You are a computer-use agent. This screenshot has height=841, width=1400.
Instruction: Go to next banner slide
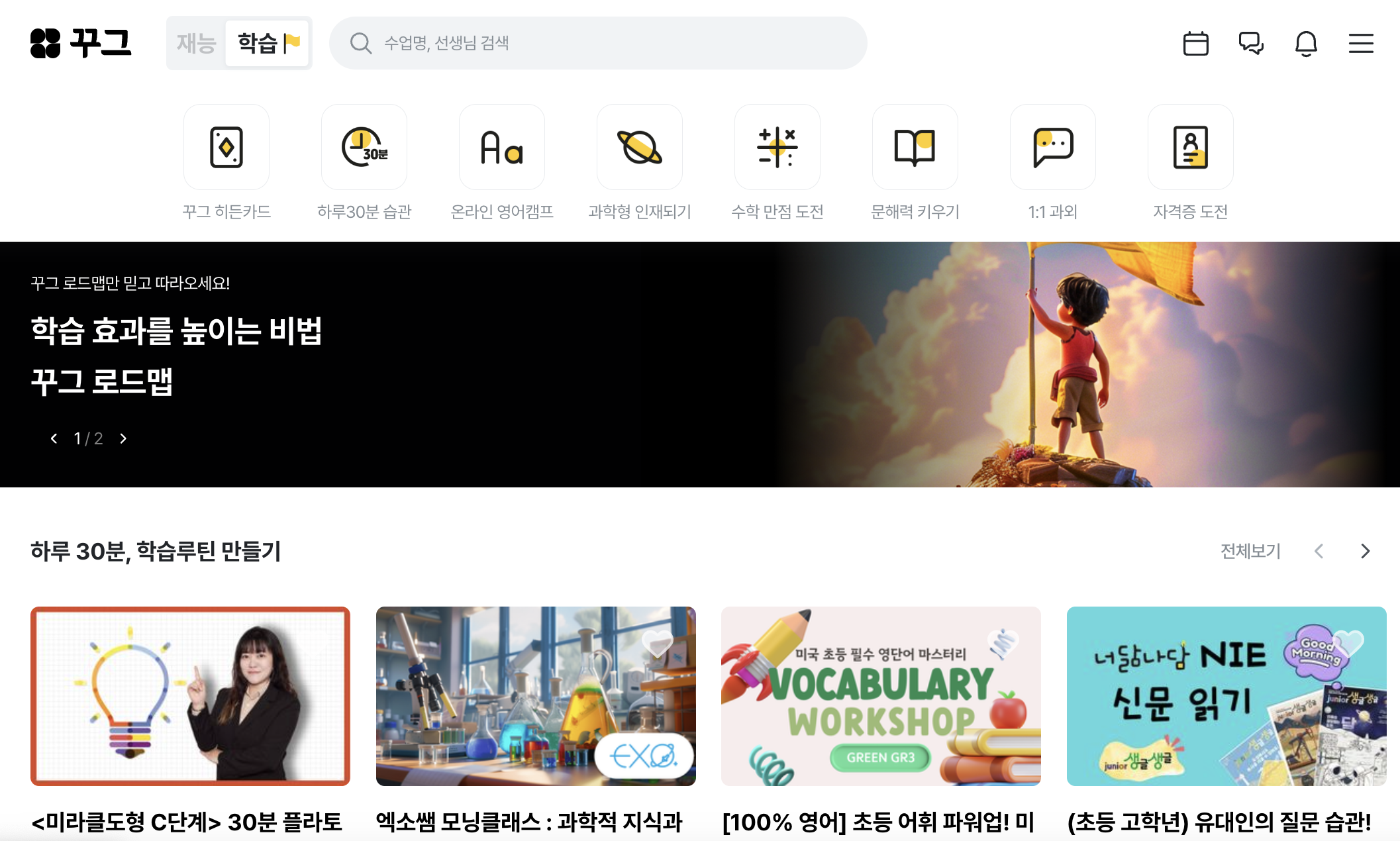click(x=123, y=438)
